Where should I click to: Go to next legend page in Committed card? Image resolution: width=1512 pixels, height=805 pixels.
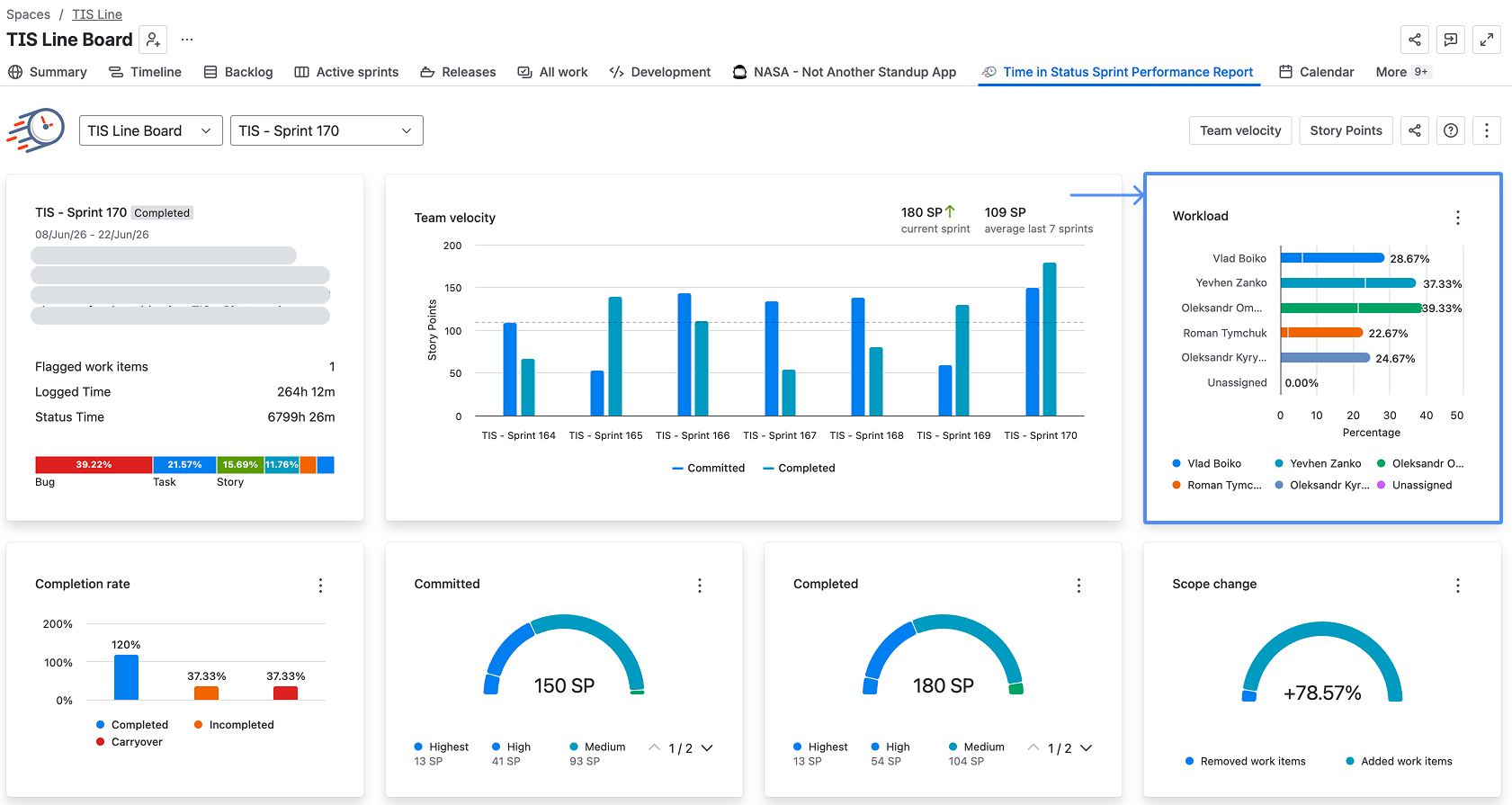[x=707, y=747]
